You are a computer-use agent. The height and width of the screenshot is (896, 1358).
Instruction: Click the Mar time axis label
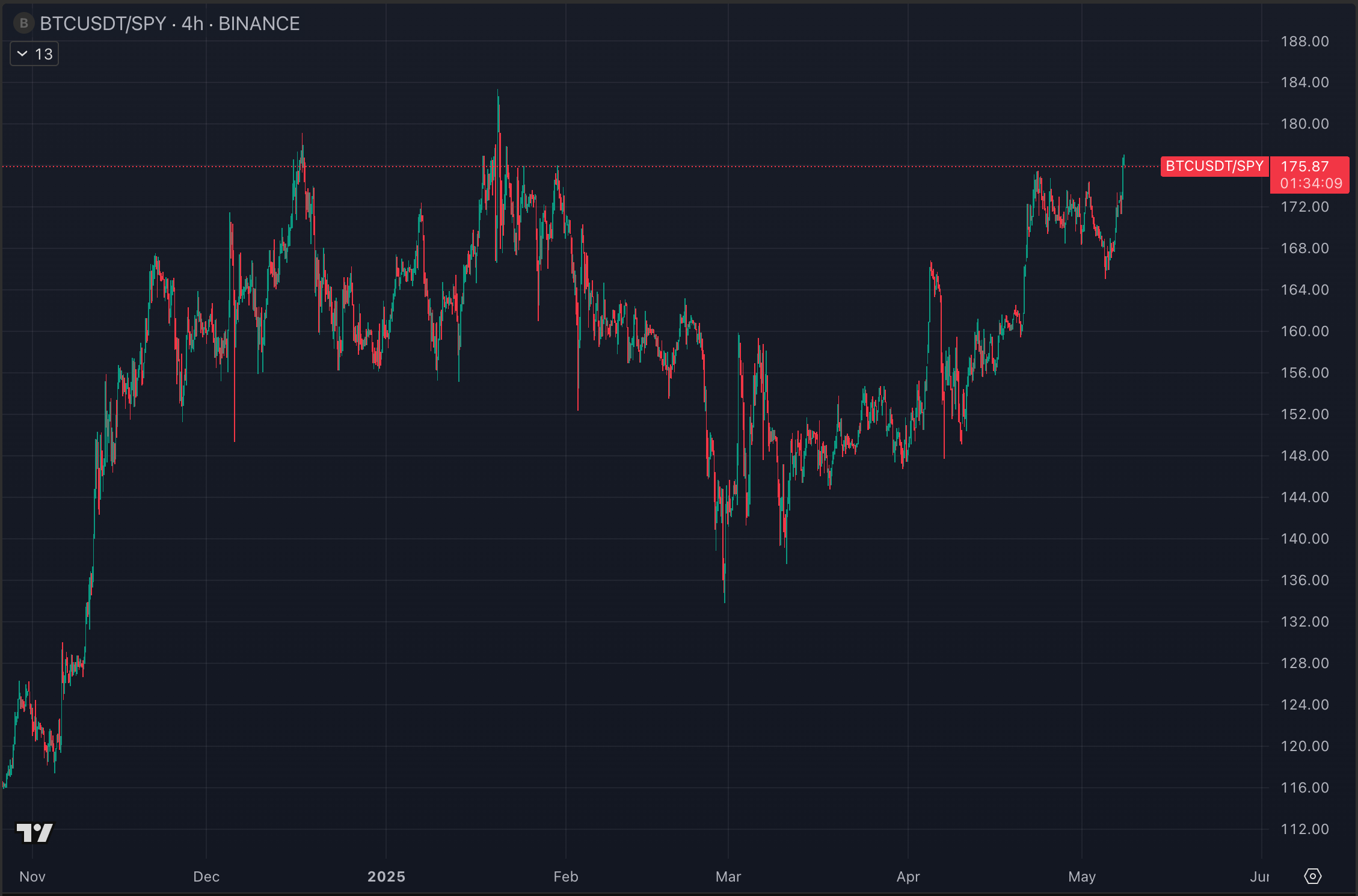point(728,876)
